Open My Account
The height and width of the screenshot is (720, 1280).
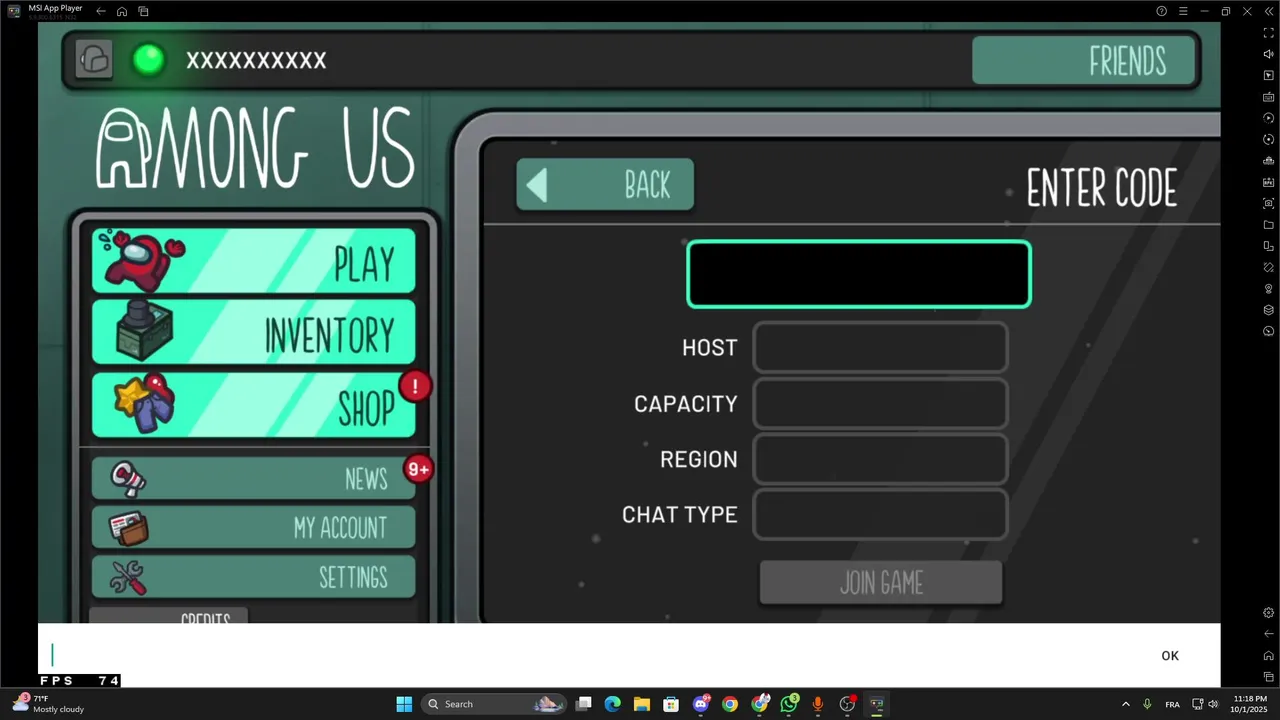(x=254, y=527)
